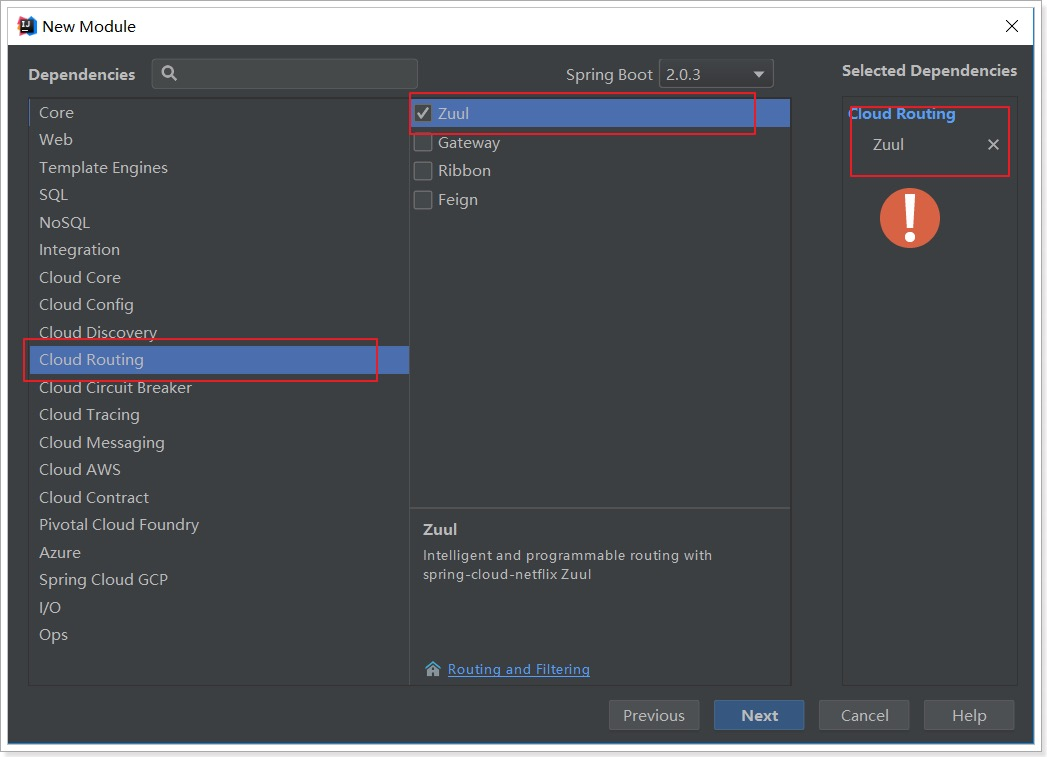Viewport: 1047px width, 757px height.
Task: Select the Azure category
Action: [x=219, y=553]
